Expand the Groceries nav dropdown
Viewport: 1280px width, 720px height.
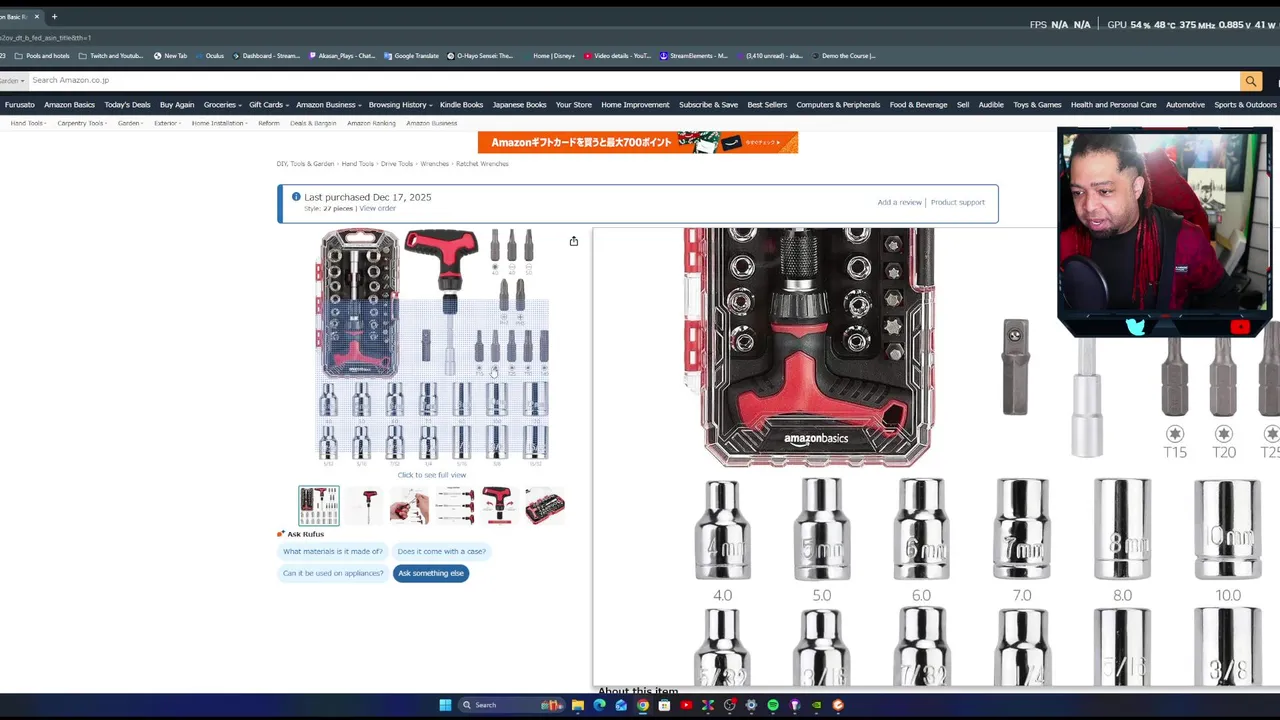(223, 105)
